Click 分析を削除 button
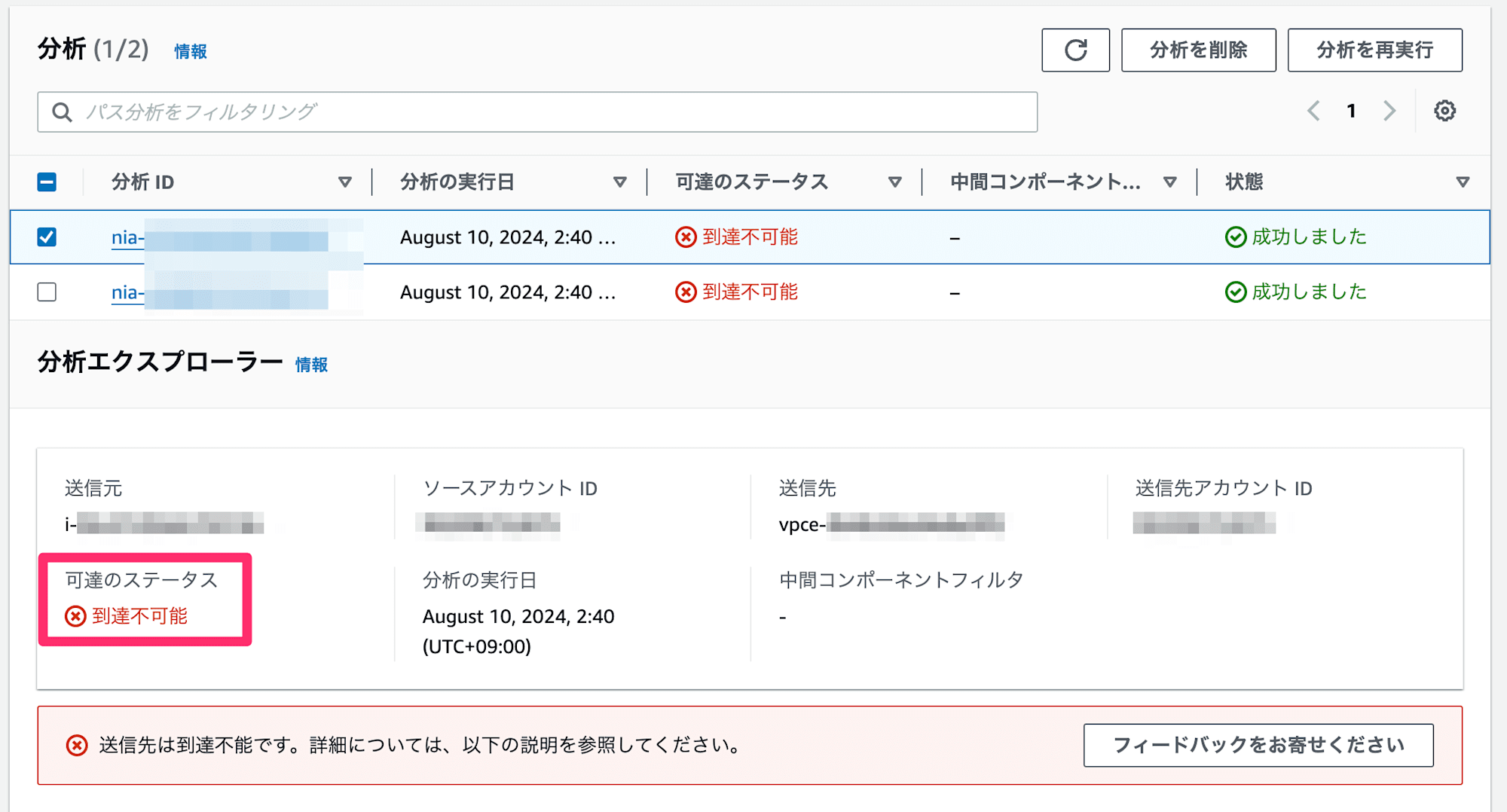Screen dimensions: 1507x812 1198,50
